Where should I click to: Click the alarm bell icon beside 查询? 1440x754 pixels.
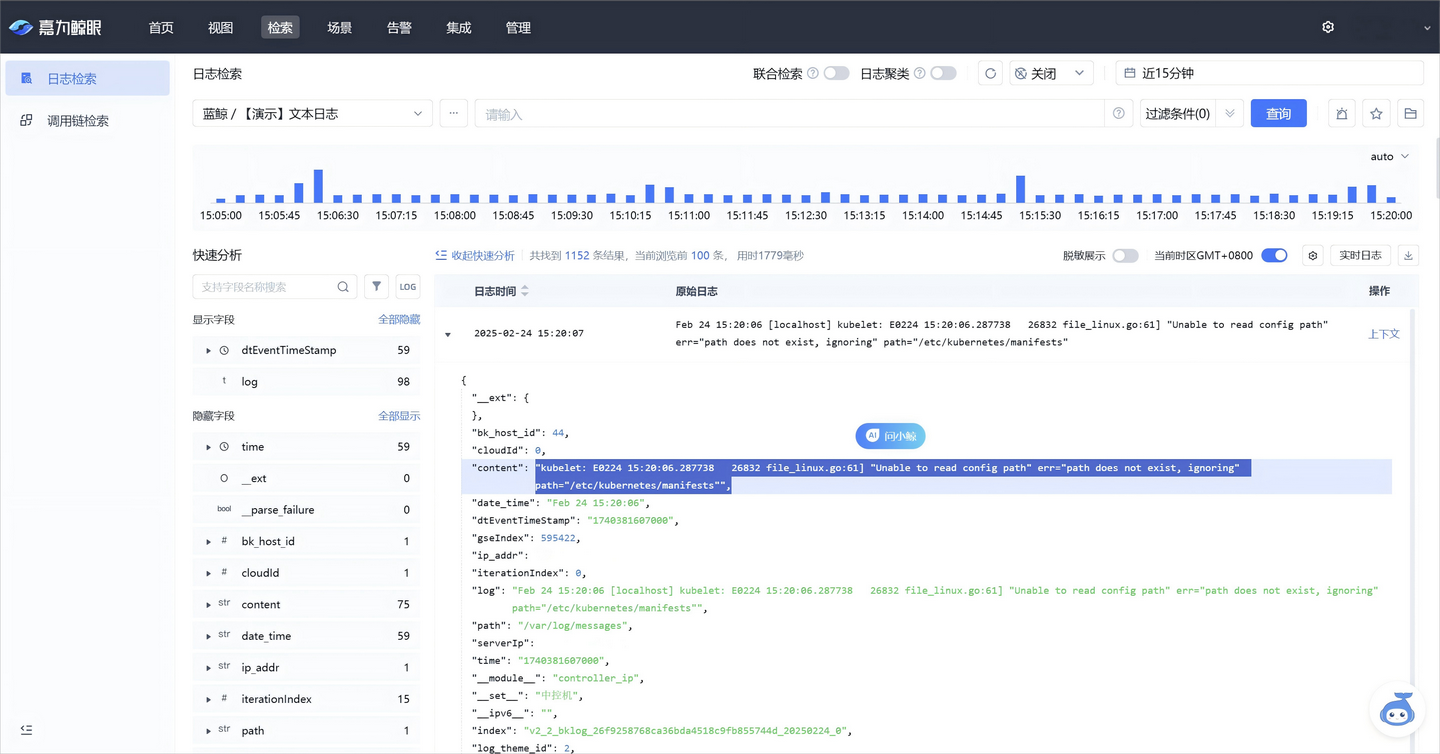click(x=1342, y=114)
